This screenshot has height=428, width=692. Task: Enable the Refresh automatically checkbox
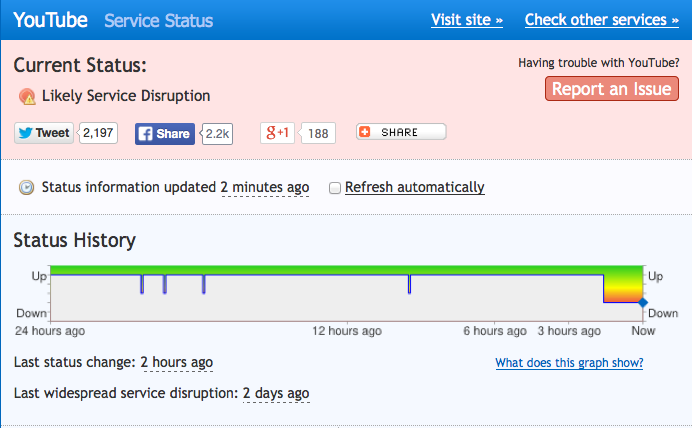point(335,188)
